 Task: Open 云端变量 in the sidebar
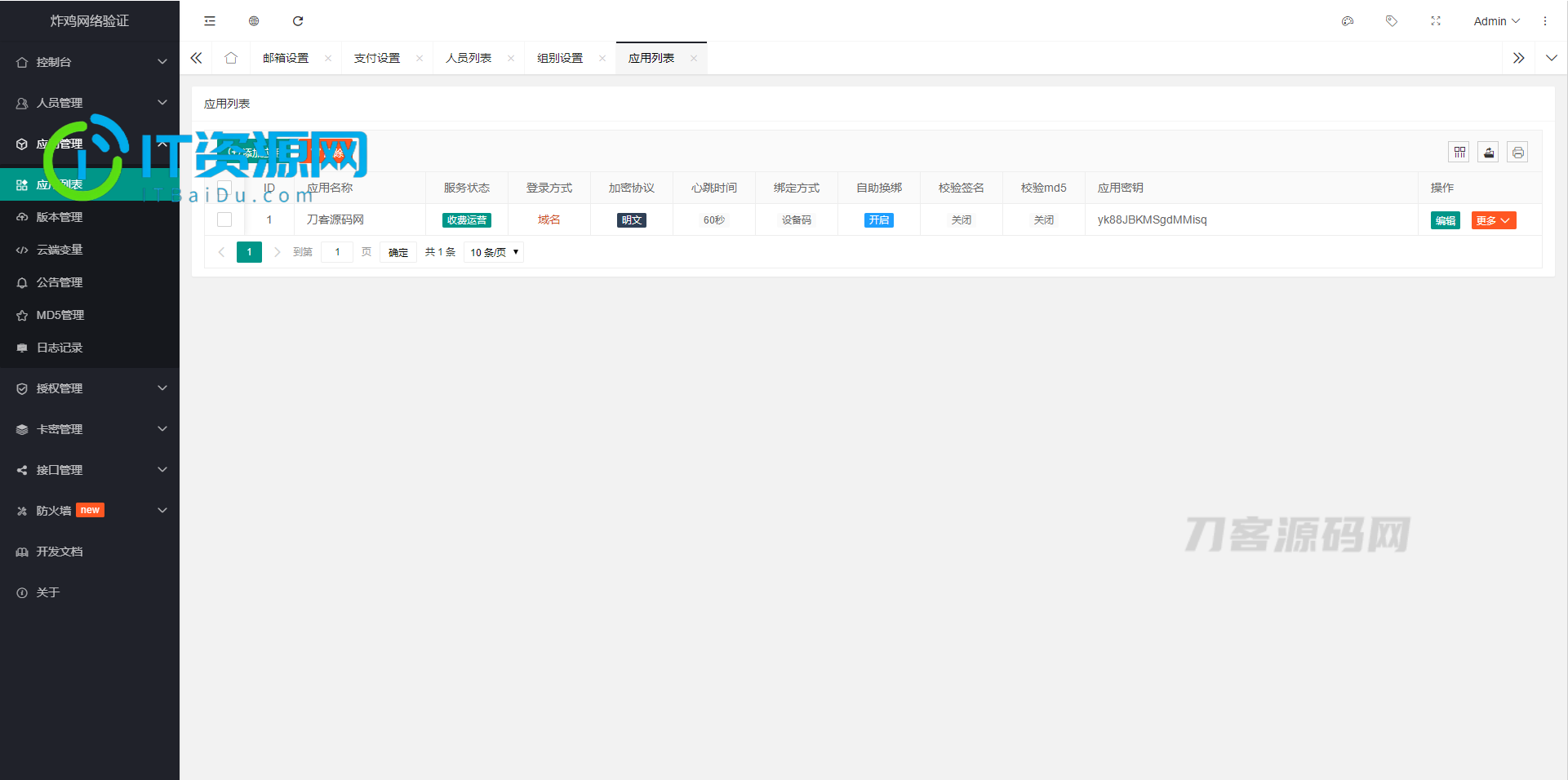pos(90,250)
